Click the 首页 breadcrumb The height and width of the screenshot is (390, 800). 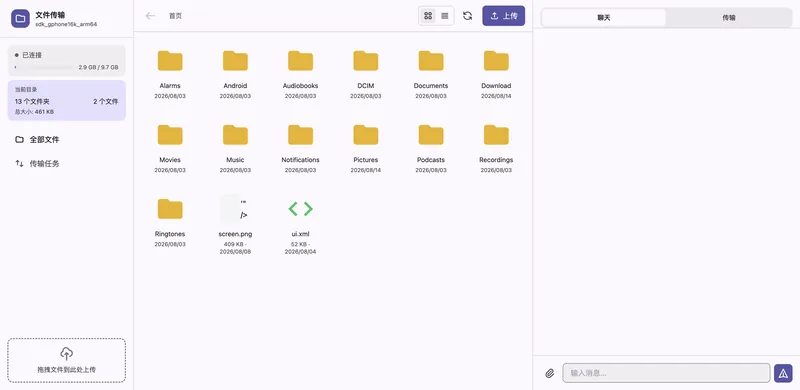(x=175, y=16)
